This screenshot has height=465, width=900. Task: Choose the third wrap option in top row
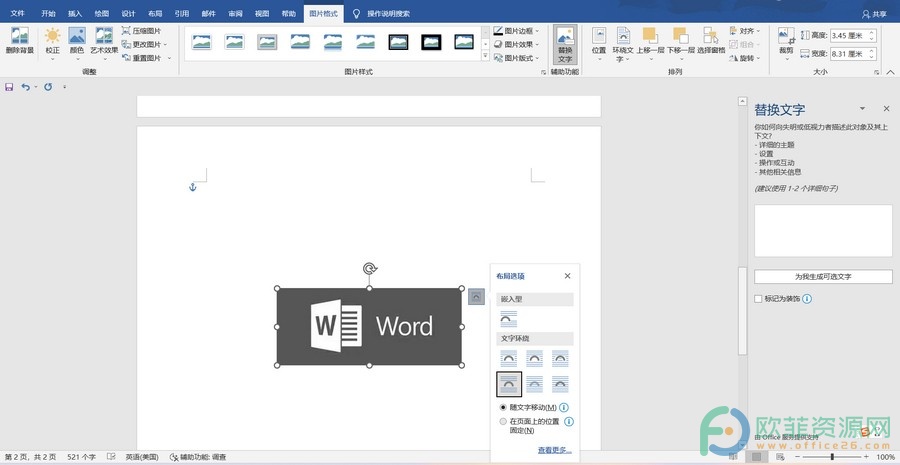pyautogui.click(x=560, y=358)
